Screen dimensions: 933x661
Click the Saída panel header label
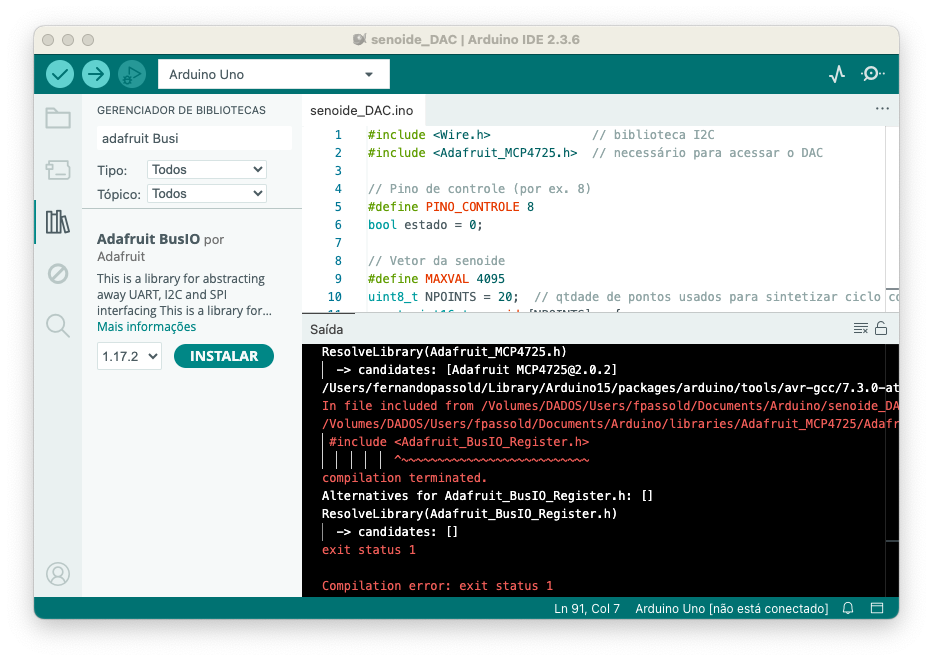(326, 330)
